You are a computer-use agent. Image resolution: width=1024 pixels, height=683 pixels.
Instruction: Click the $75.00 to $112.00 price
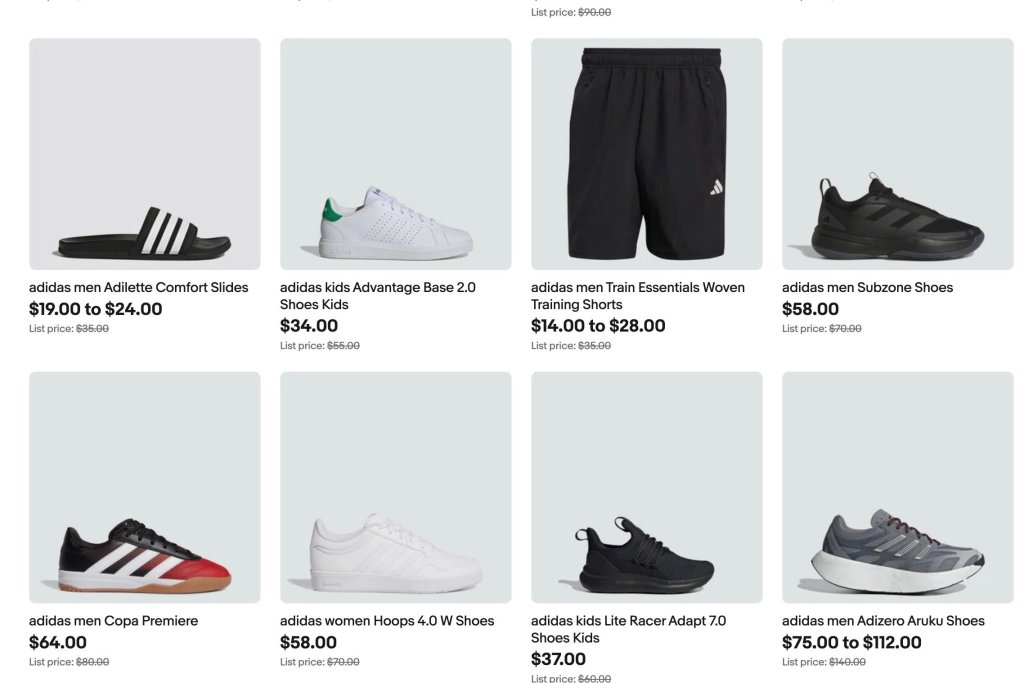coord(852,642)
